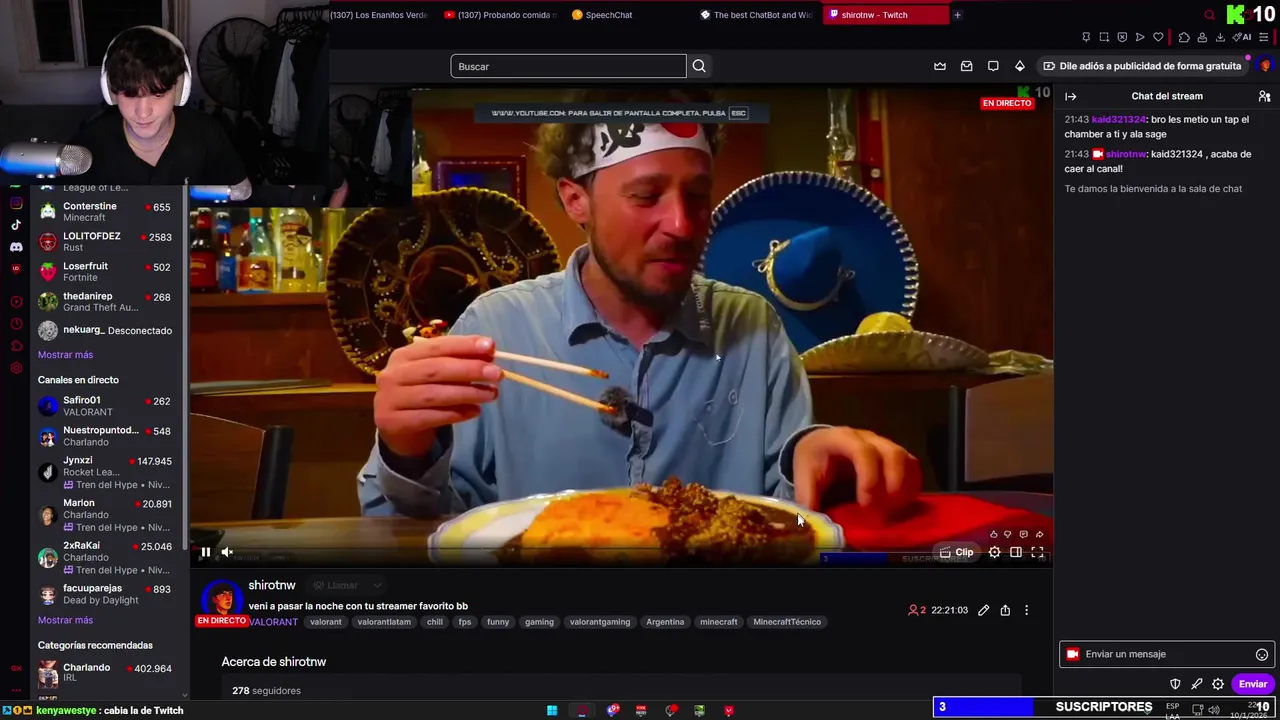The height and width of the screenshot is (720, 1280).
Task: Click shirotnw channel avatar
Action: click(x=221, y=599)
